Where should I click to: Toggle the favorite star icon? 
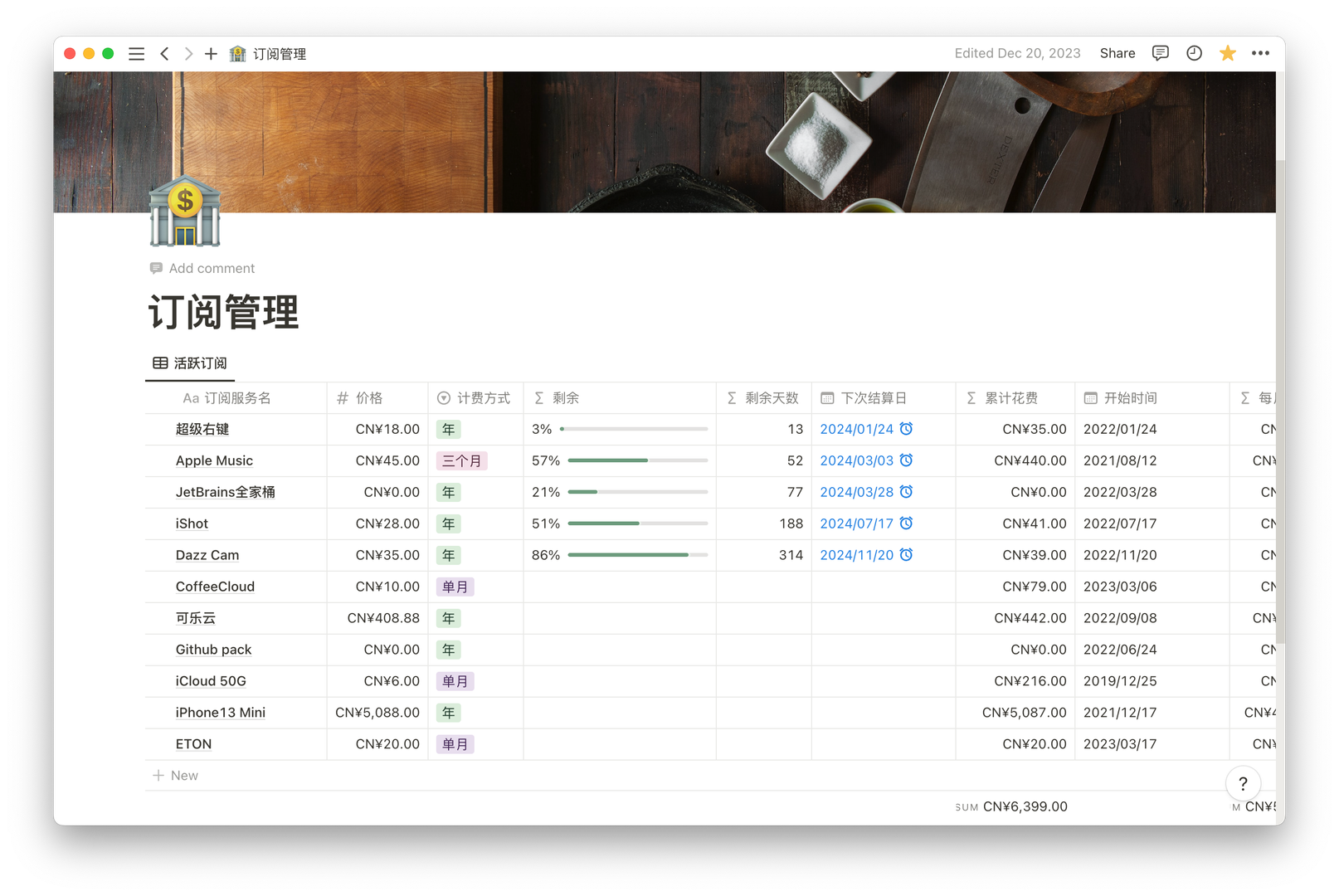click(1227, 53)
